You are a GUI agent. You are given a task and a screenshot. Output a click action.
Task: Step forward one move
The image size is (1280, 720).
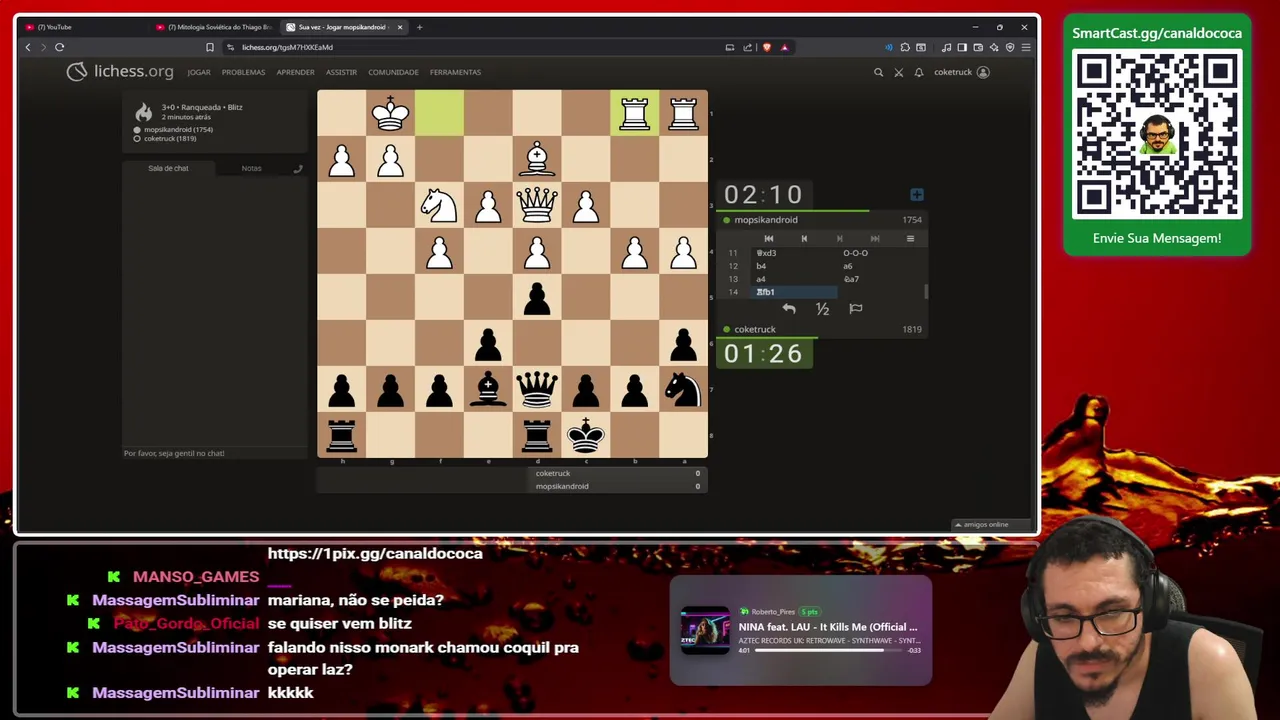click(x=839, y=238)
